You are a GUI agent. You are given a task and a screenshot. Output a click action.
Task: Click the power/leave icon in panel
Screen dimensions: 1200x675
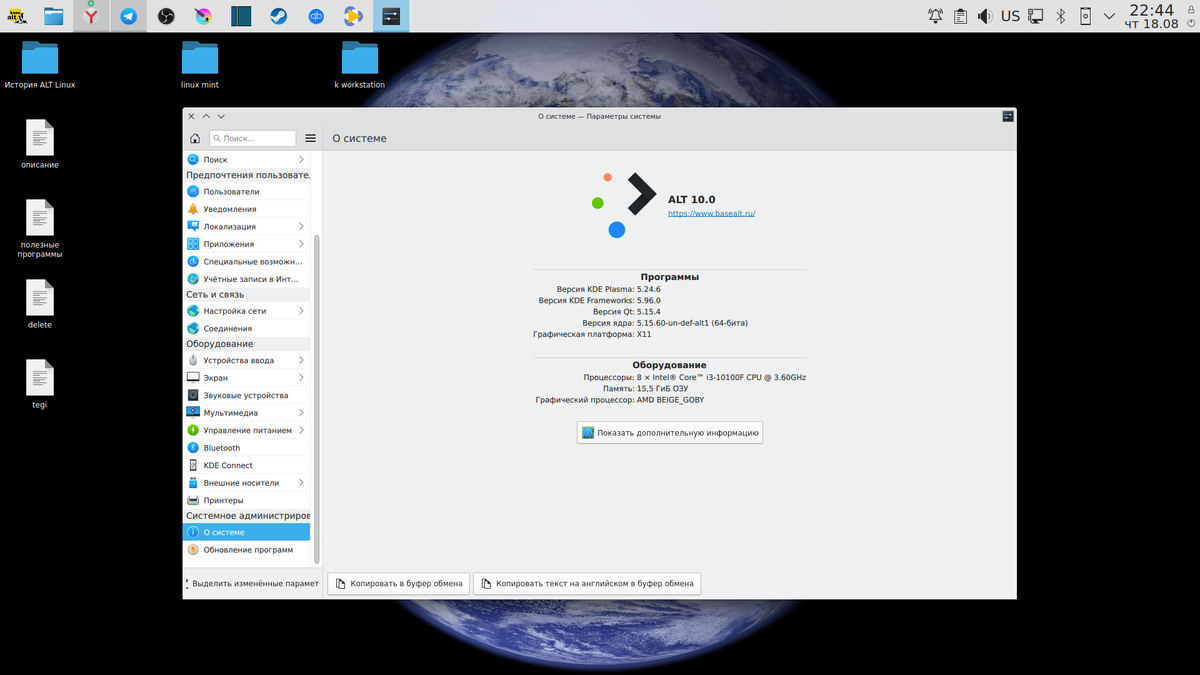tap(1190, 24)
